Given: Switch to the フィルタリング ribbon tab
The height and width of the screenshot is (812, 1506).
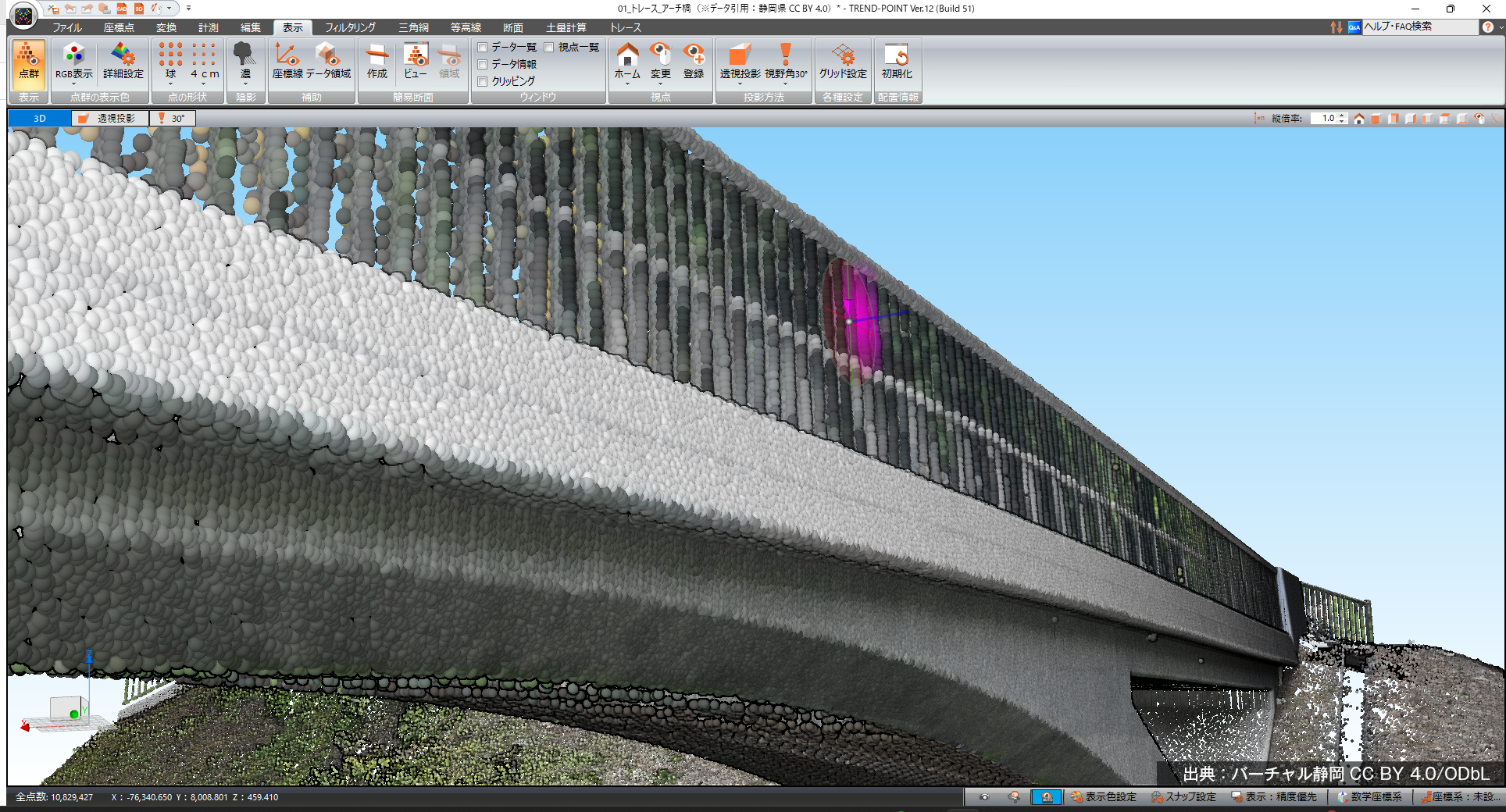Looking at the screenshot, I should (x=350, y=27).
